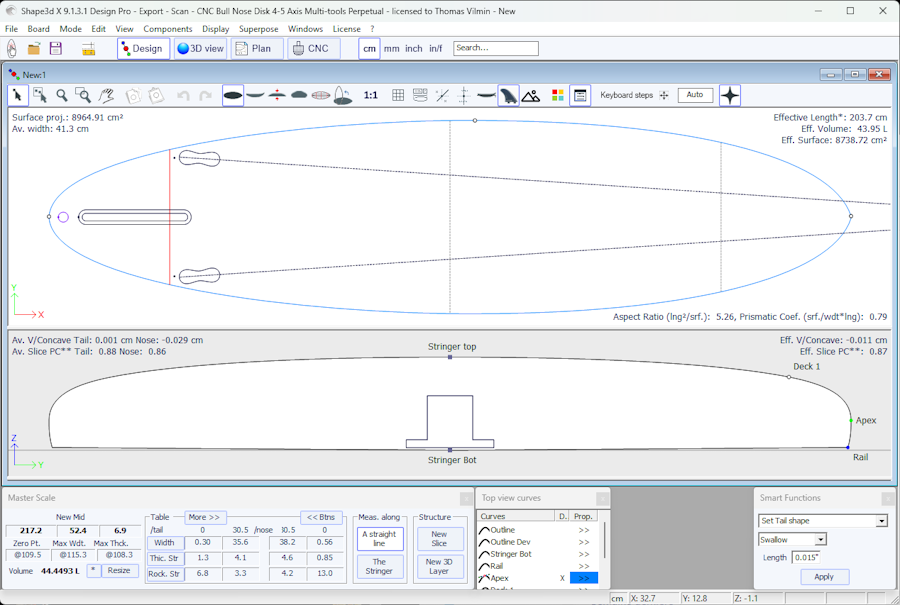
Task: Click Apply in Smart Functions
Action: click(x=824, y=577)
